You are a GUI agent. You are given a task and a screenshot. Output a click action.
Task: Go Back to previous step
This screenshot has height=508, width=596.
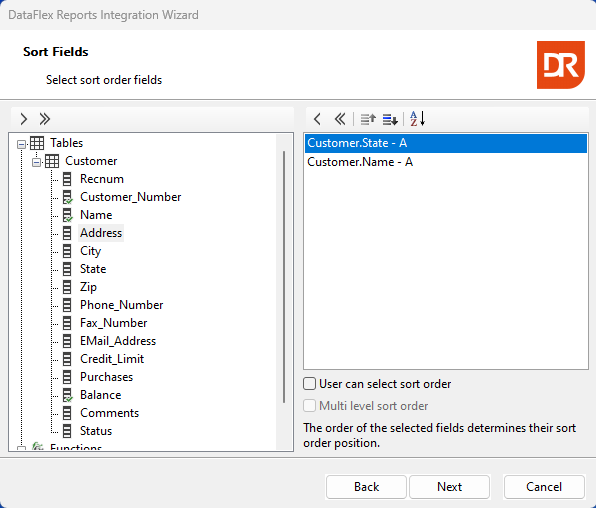[x=366, y=487]
